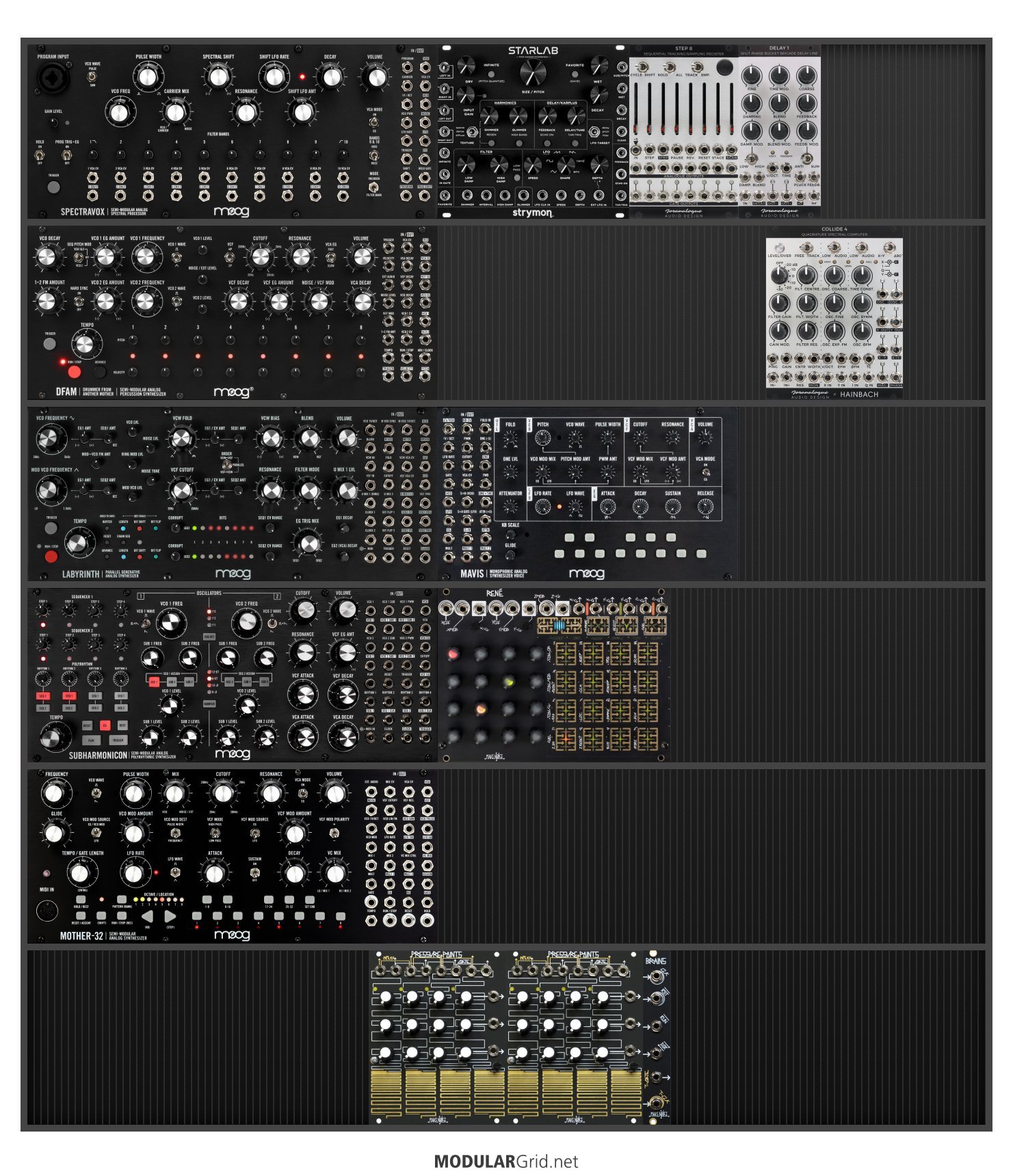1013x1176 pixels.
Task: Click the Mother-32 MIDI In DIN socket
Action: pyautogui.click(x=47, y=911)
